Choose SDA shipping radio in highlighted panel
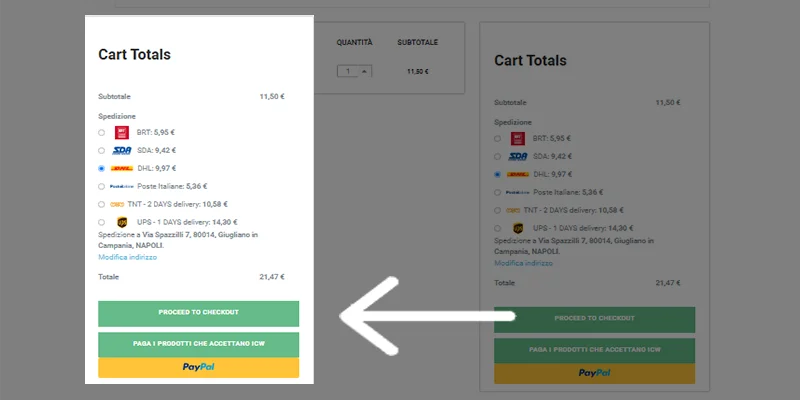Image resolution: width=800 pixels, height=400 pixels. click(x=102, y=150)
